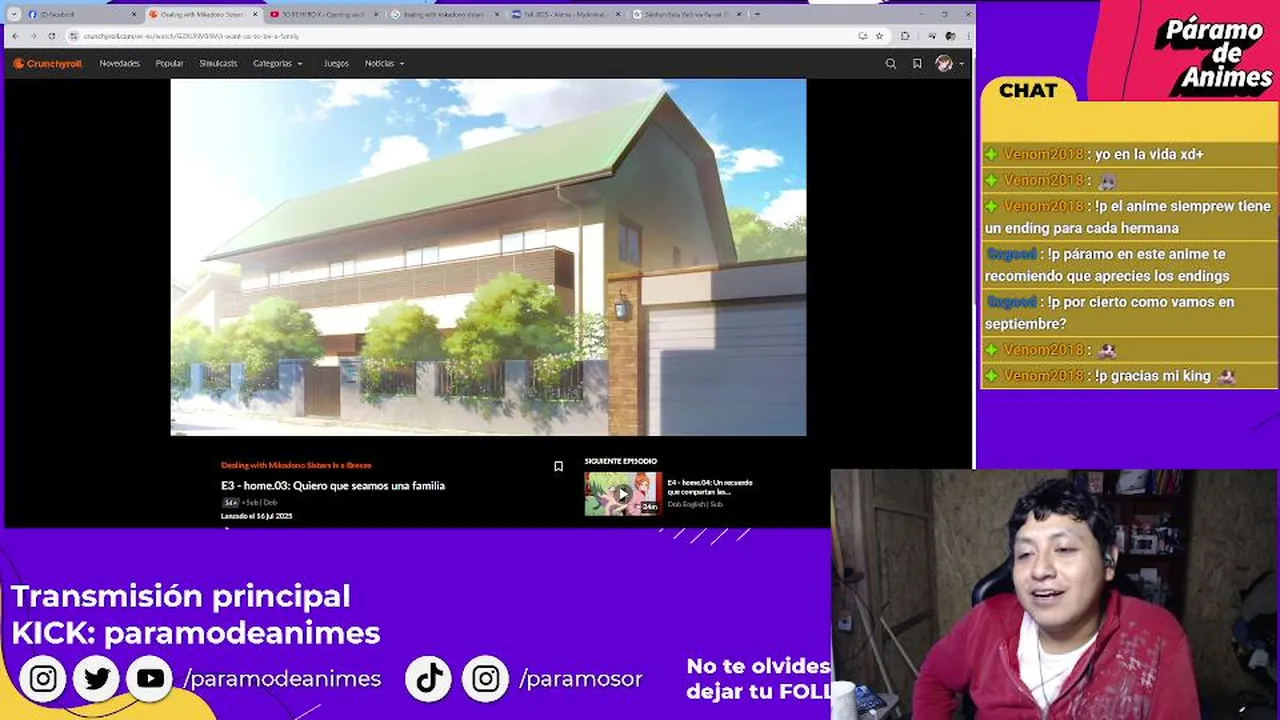Reload the current page

point(52,36)
